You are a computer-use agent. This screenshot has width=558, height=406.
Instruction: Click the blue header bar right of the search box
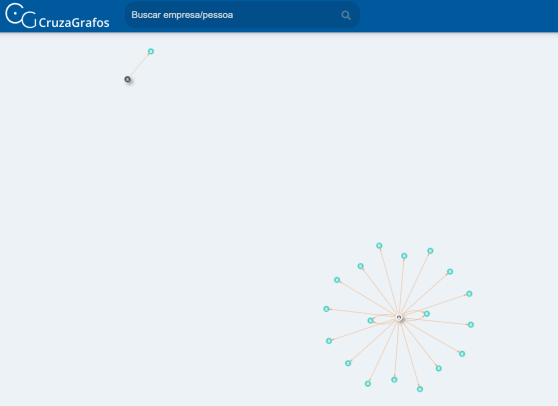point(459,16)
